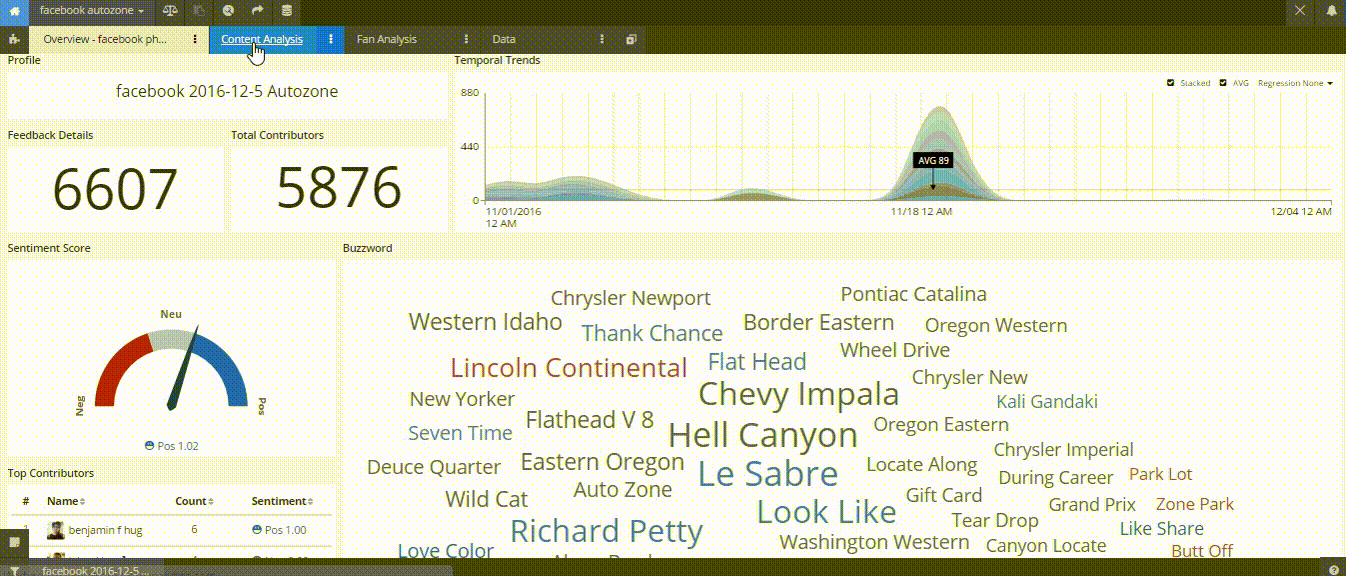Switch to the Overview - facebook tab

click(105, 40)
